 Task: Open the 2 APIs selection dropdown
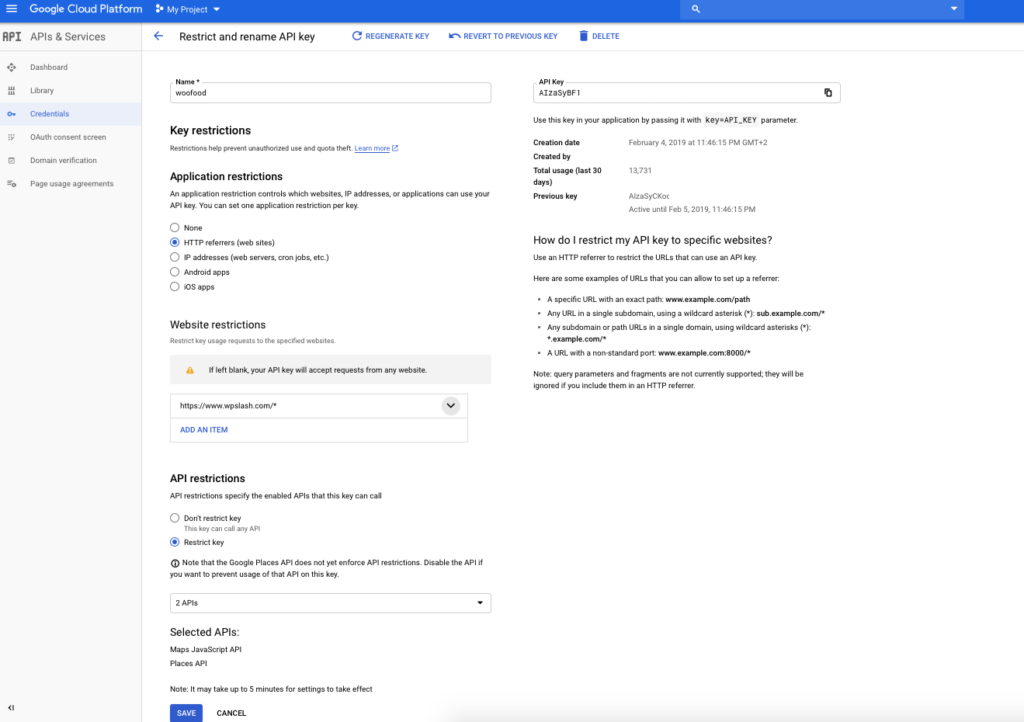(330, 603)
